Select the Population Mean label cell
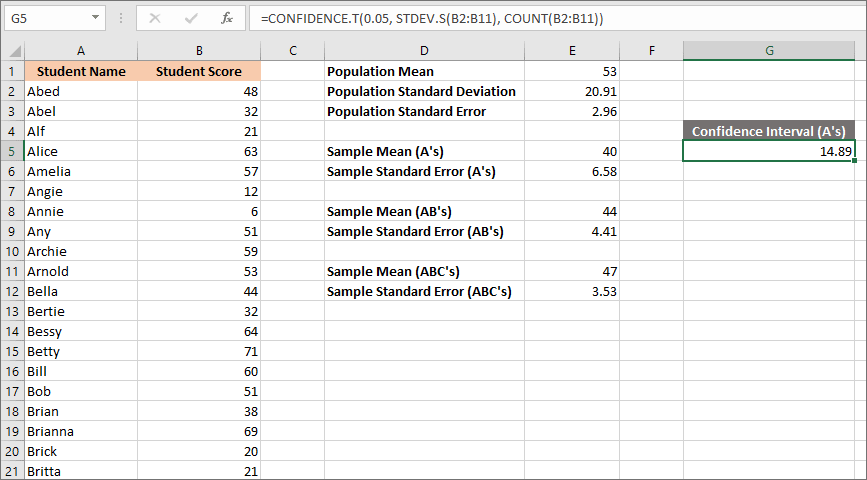 click(x=424, y=71)
